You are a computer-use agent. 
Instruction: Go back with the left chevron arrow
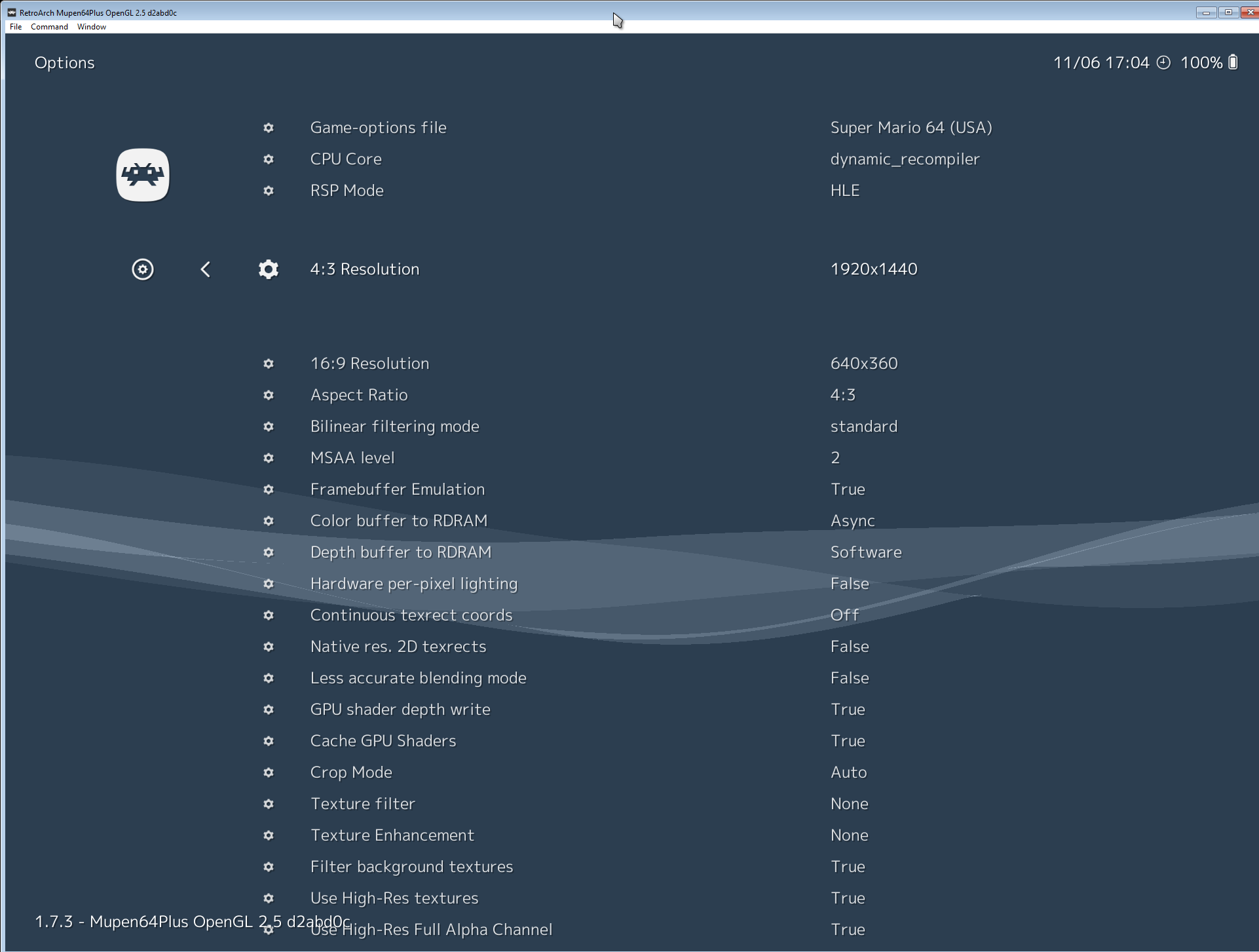tap(205, 269)
